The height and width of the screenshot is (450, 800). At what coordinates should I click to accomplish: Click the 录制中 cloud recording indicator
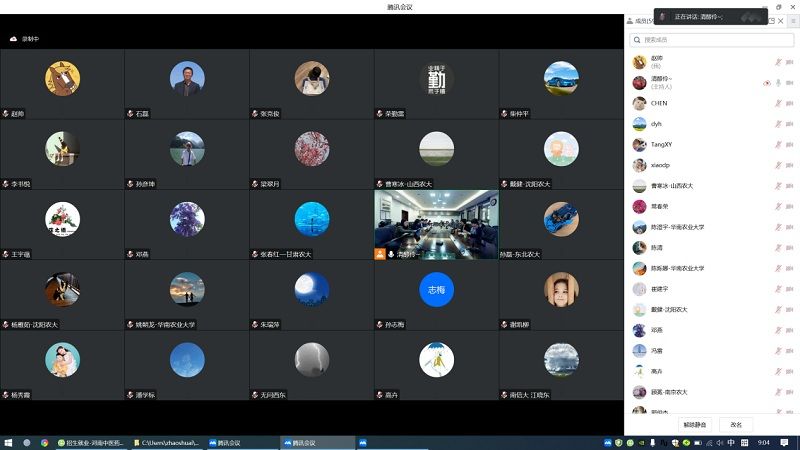pyautogui.click(x=24, y=39)
